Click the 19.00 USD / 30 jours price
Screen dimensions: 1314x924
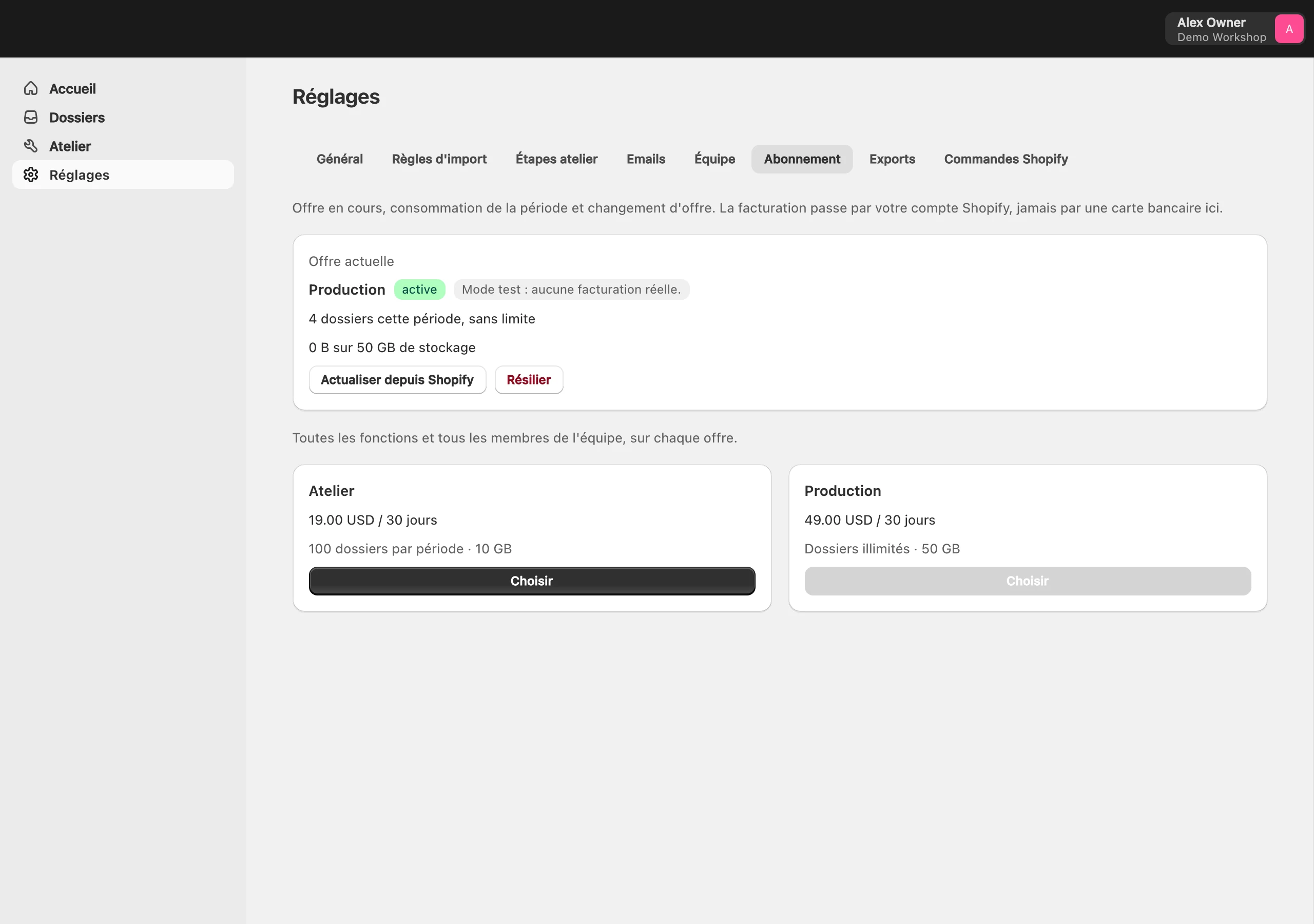(373, 520)
